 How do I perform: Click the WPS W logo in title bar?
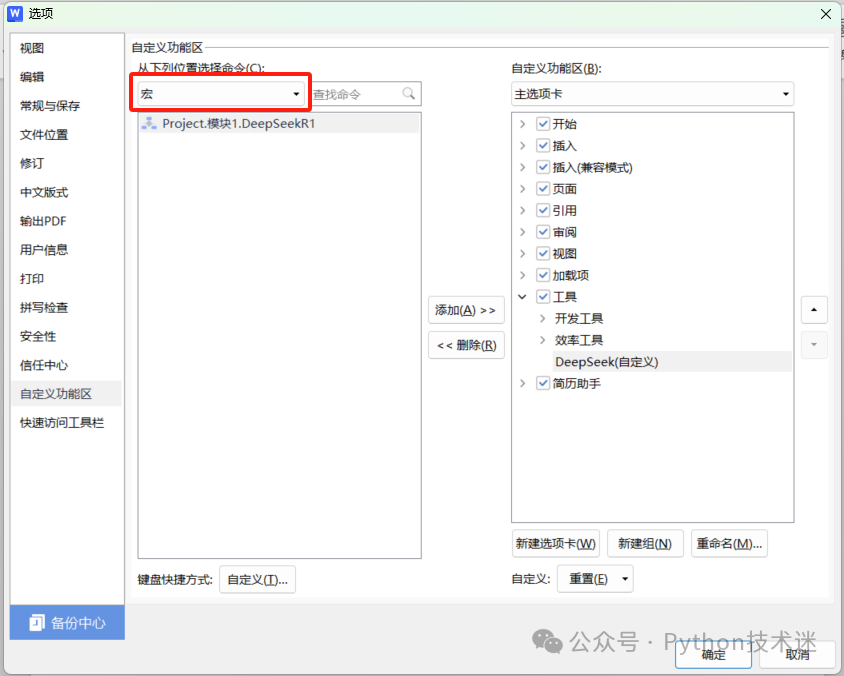click(15, 13)
